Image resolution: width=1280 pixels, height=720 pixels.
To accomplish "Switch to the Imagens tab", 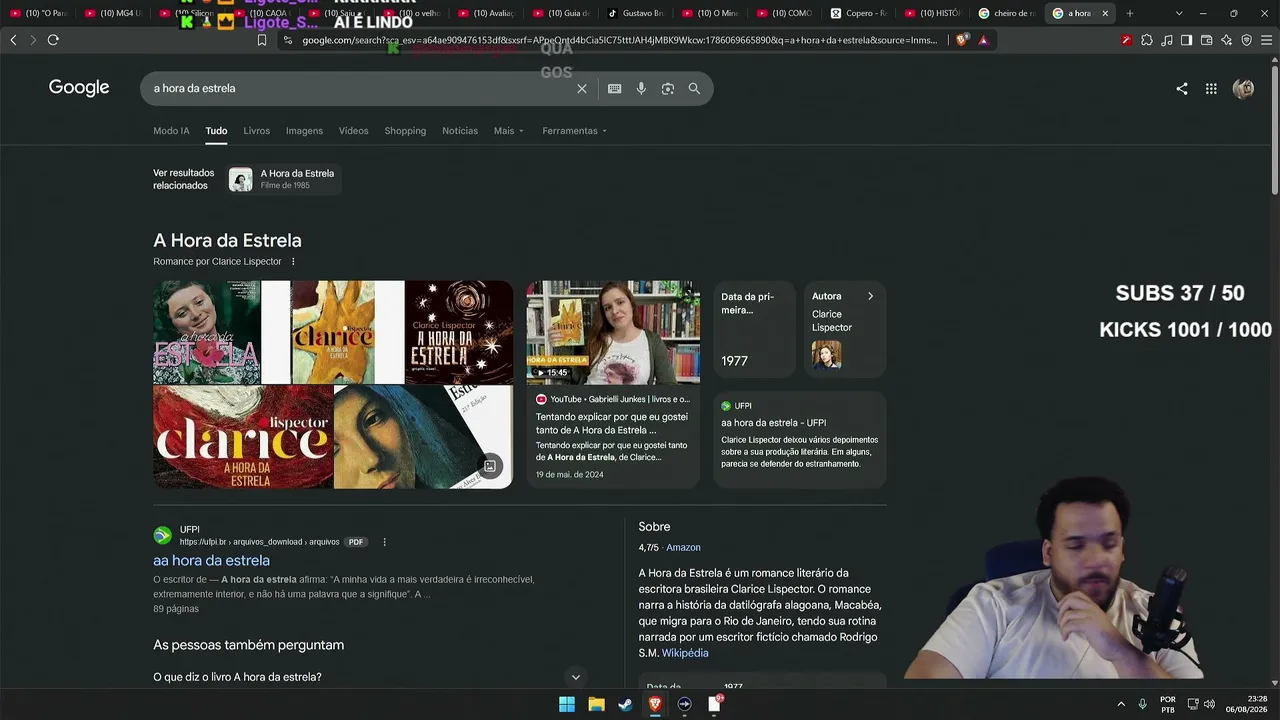I will click(x=304, y=131).
